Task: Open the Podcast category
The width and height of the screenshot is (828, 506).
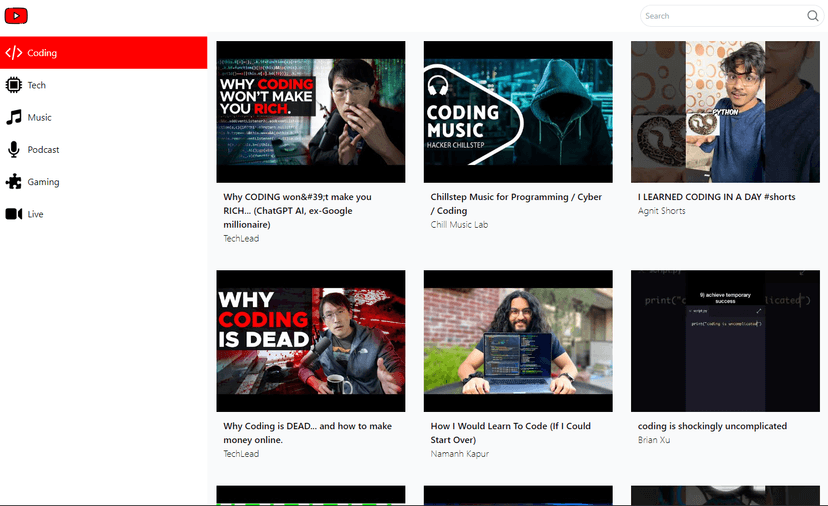Action: coord(43,150)
